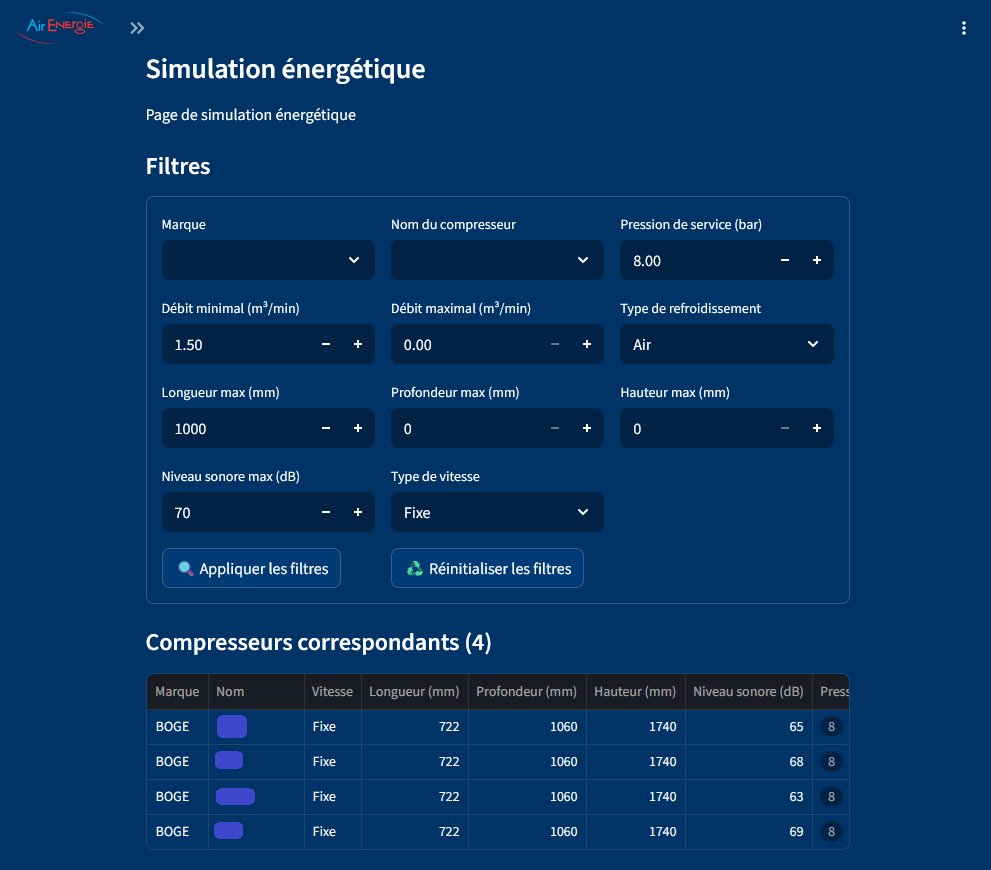Click pressure badge 8 in the 69 dB row
The image size is (991, 870).
point(831,831)
